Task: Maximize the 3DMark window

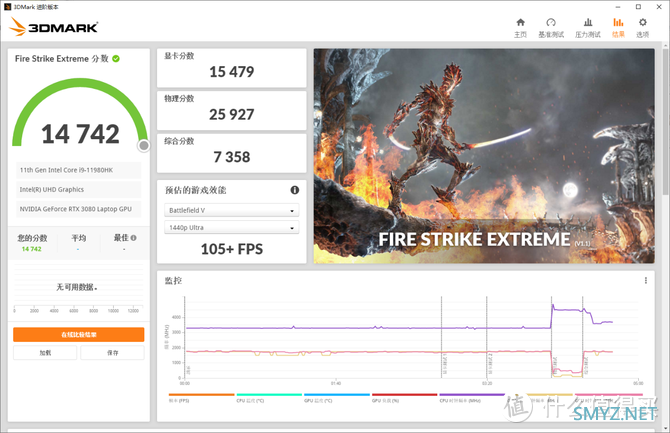Action: tap(638, 7)
